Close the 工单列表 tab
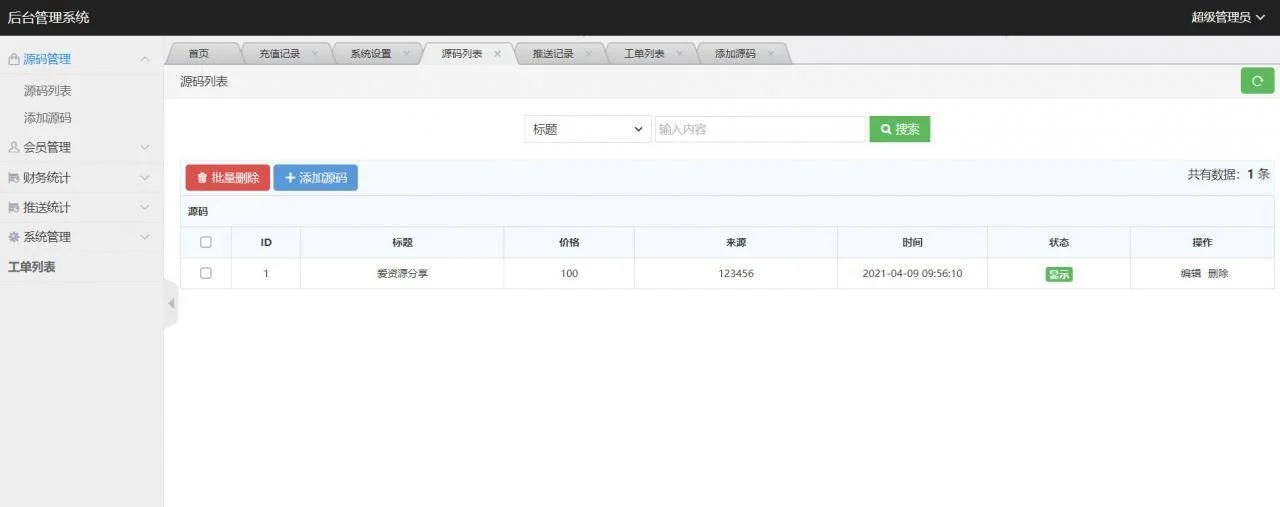This screenshot has height=507, width=1280. pos(680,54)
